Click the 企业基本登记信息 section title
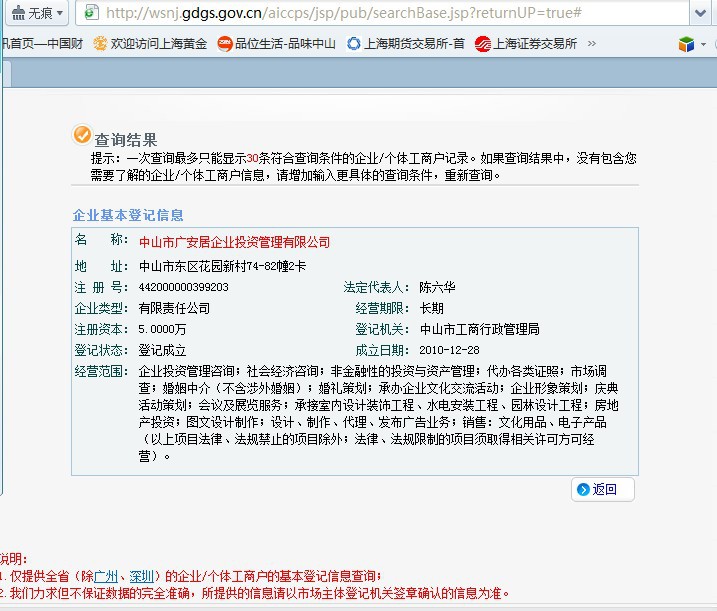 point(128,215)
